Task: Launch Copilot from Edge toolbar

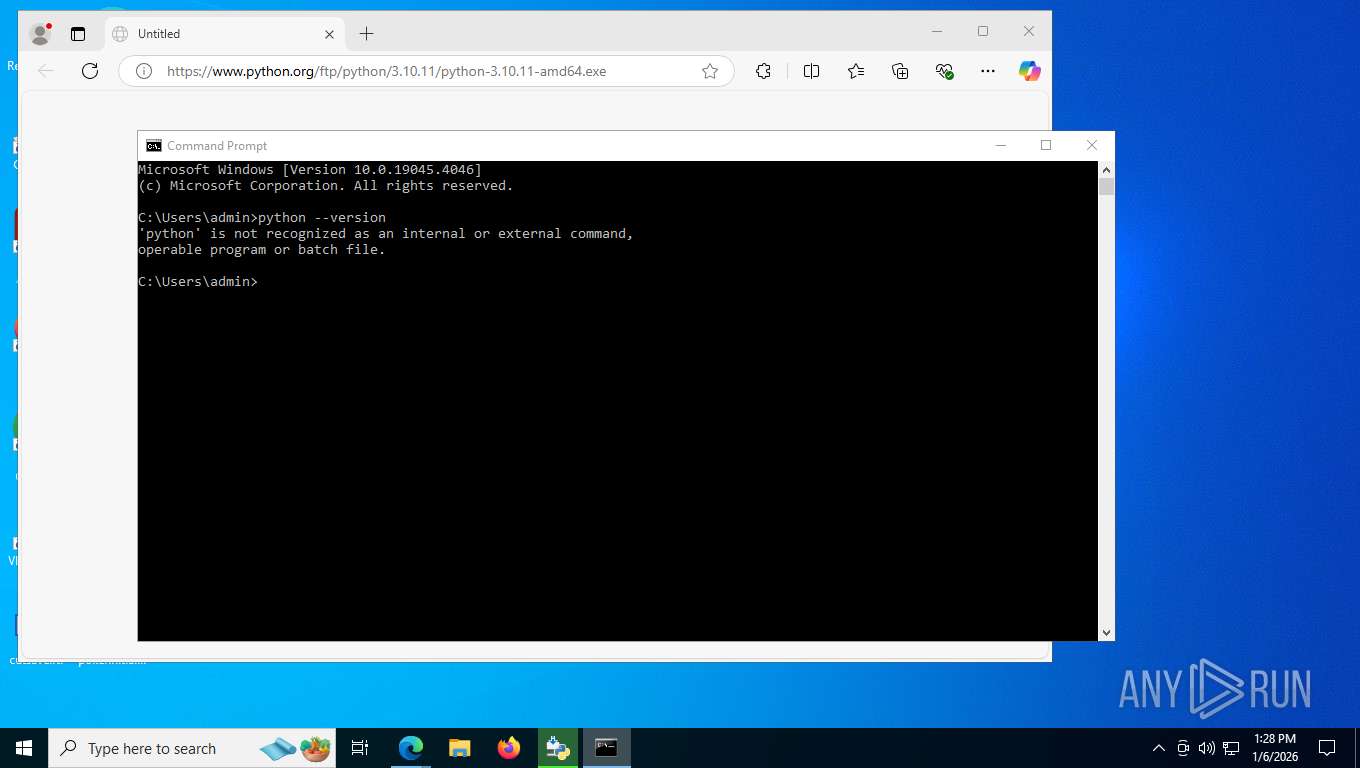Action: (1030, 71)
